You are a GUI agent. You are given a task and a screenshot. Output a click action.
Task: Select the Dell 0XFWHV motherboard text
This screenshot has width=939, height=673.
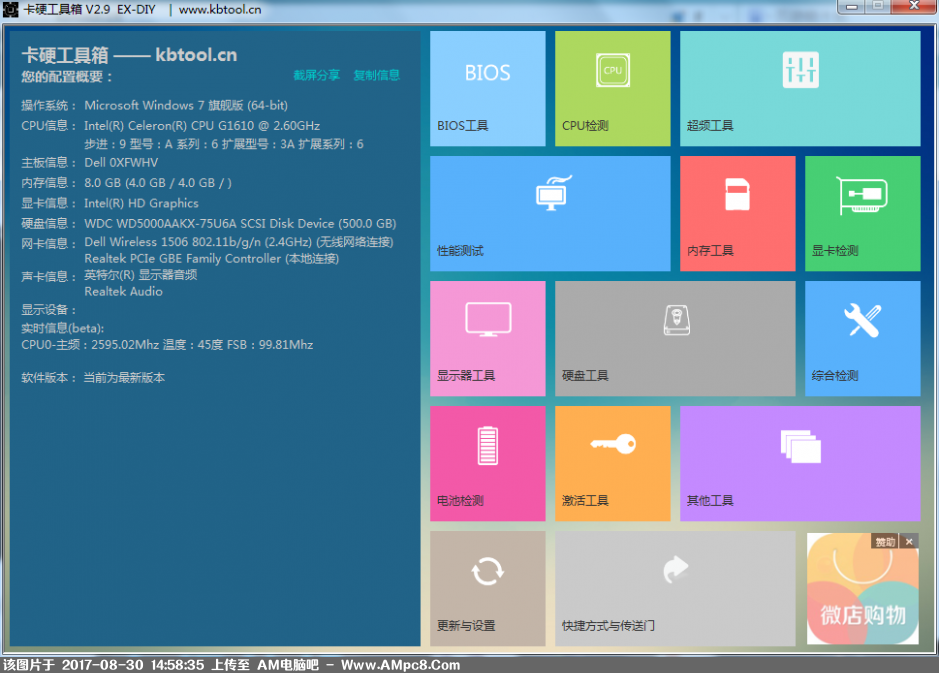(x=121, y=163)
